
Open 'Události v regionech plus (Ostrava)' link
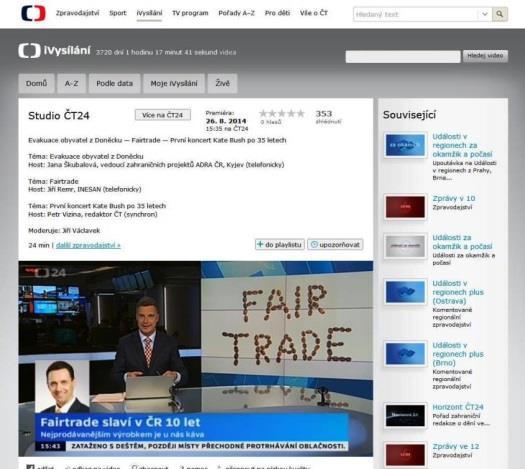click(x=458, y=292)
